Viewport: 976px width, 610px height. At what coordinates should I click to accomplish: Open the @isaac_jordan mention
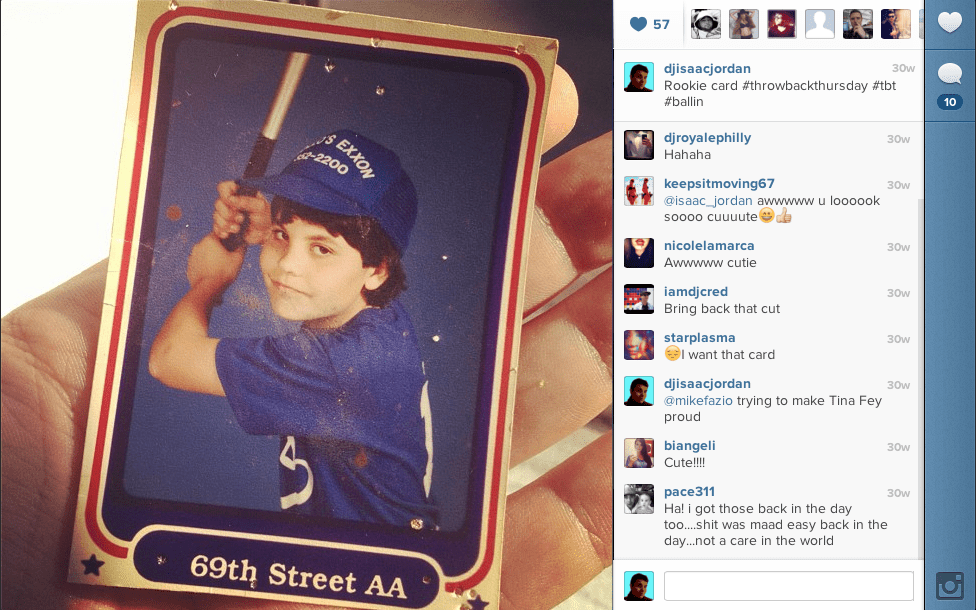click(x=708, y=200)
